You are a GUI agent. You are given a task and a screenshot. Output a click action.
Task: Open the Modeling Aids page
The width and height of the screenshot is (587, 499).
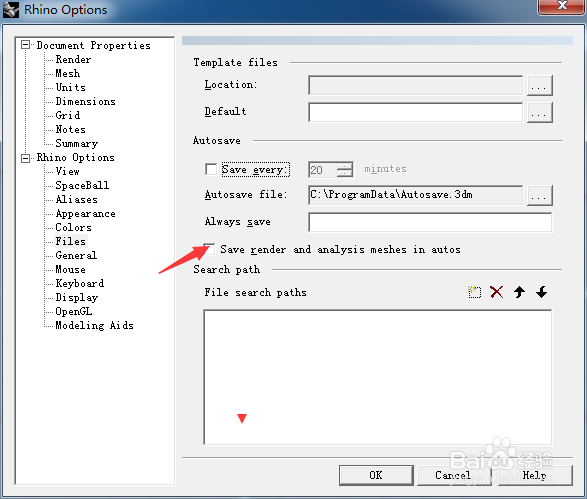[x=94, y=325]
